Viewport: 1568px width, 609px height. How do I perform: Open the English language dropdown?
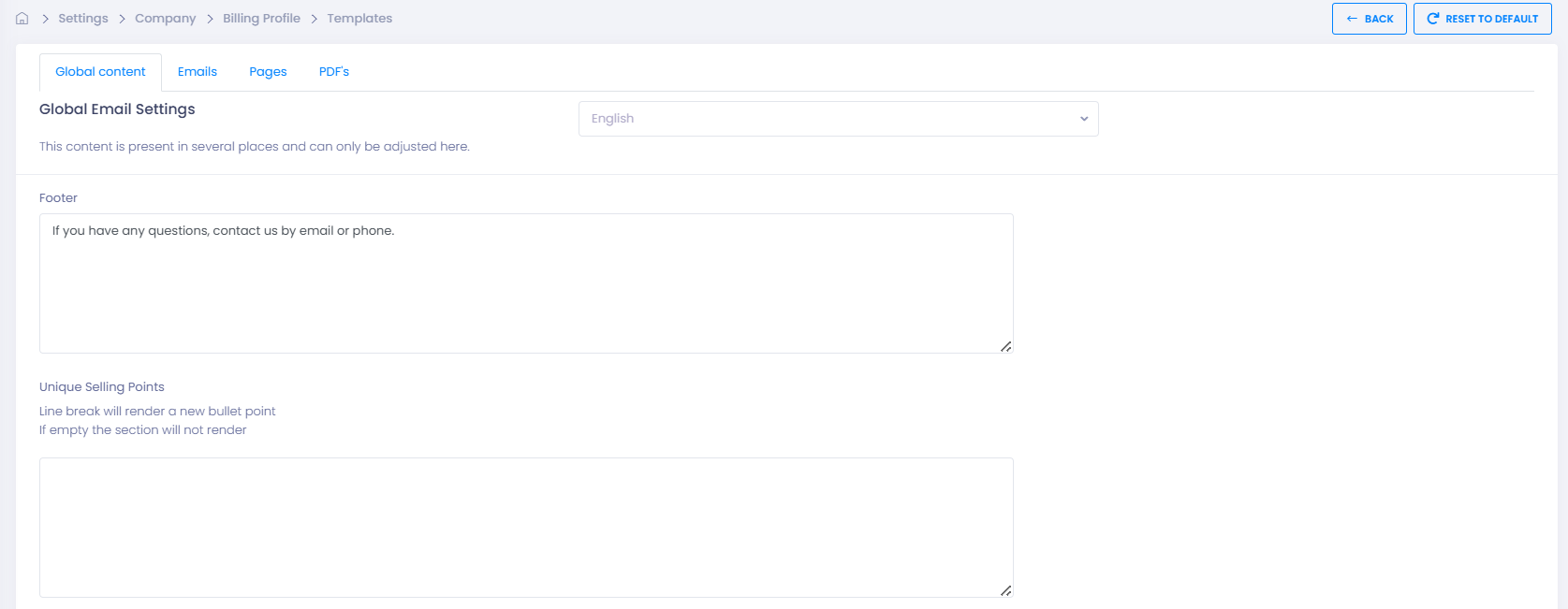click(837, 119)
